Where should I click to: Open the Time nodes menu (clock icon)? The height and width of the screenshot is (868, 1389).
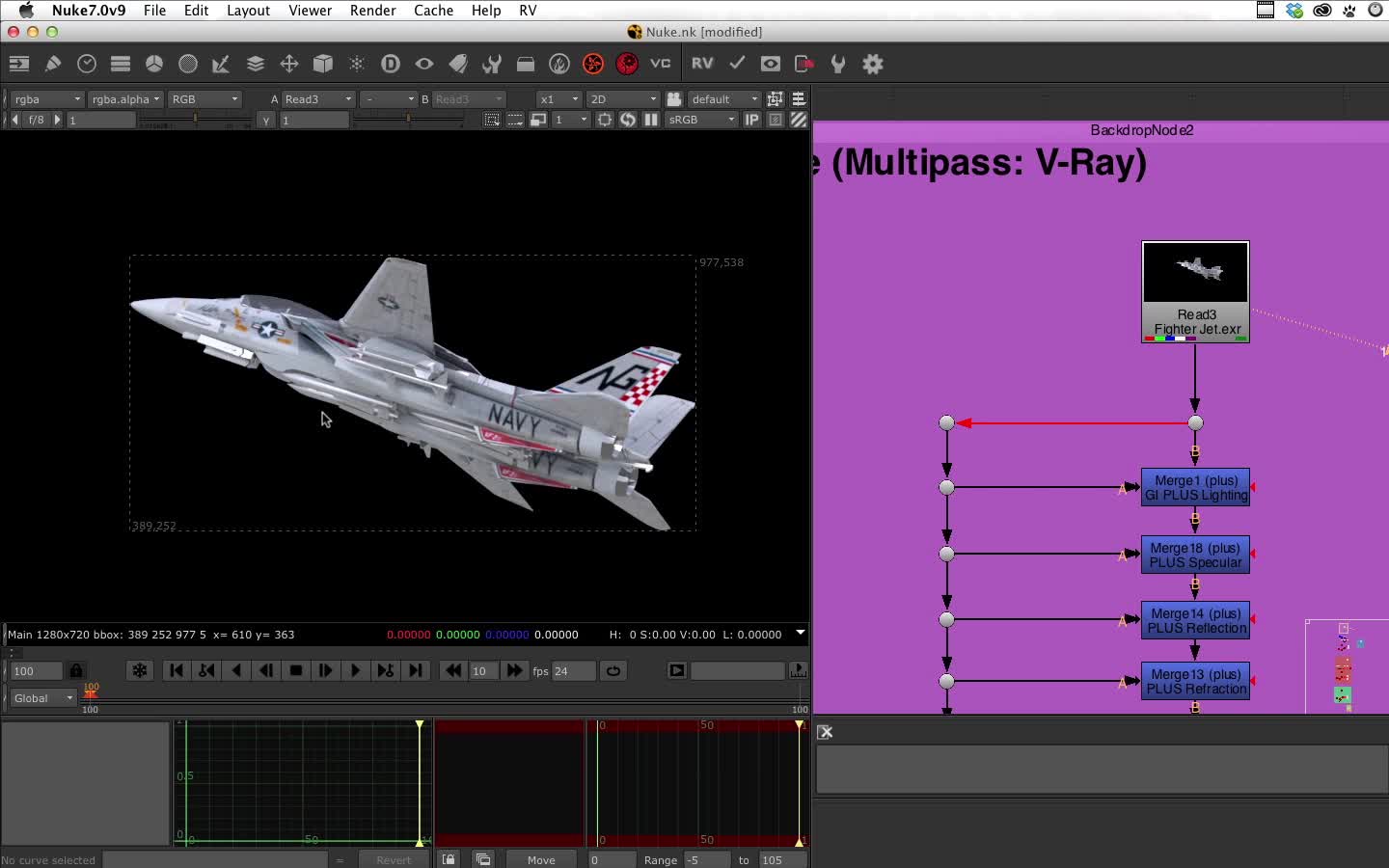point(87,64)
